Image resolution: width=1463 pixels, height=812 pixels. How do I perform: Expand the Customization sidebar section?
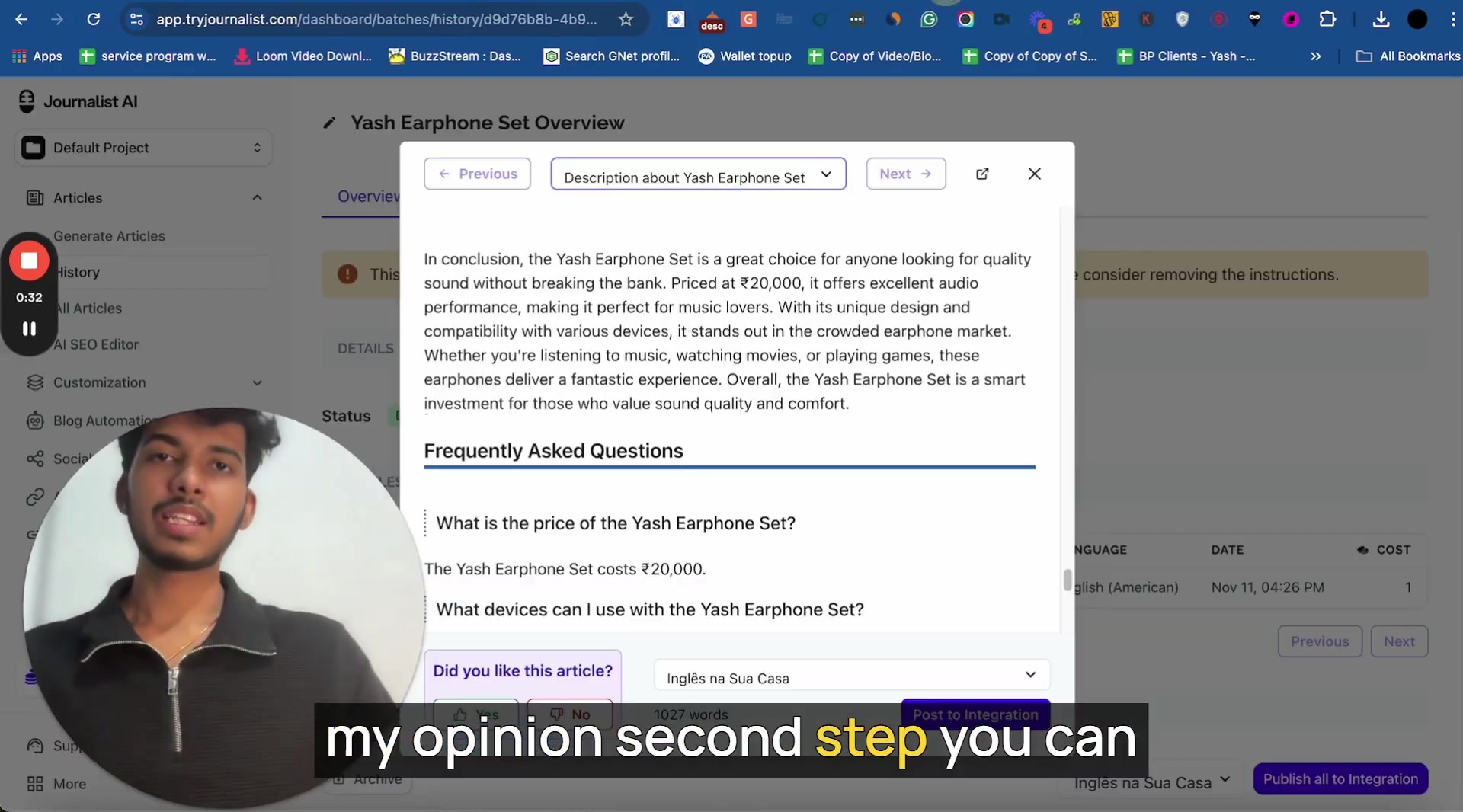[x=257, y=383]
